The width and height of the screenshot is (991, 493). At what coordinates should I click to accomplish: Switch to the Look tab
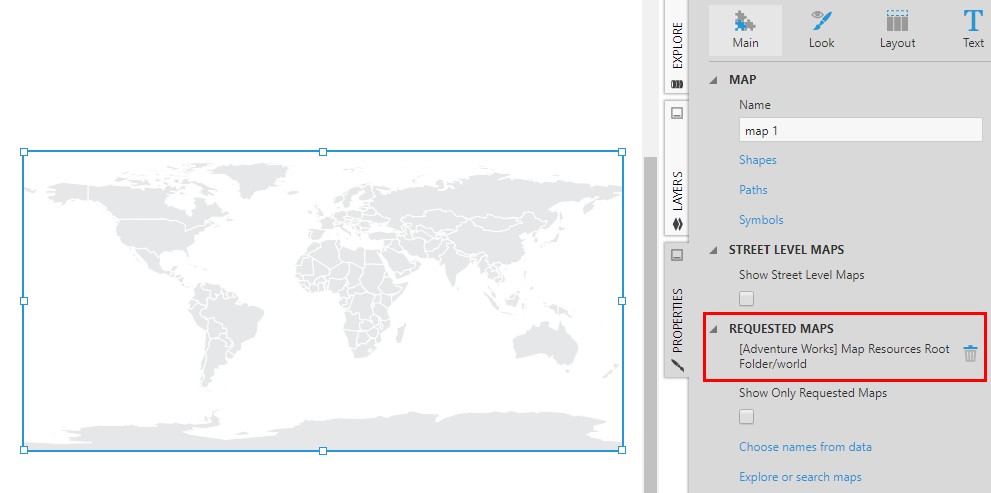click(x=821, y=30)
